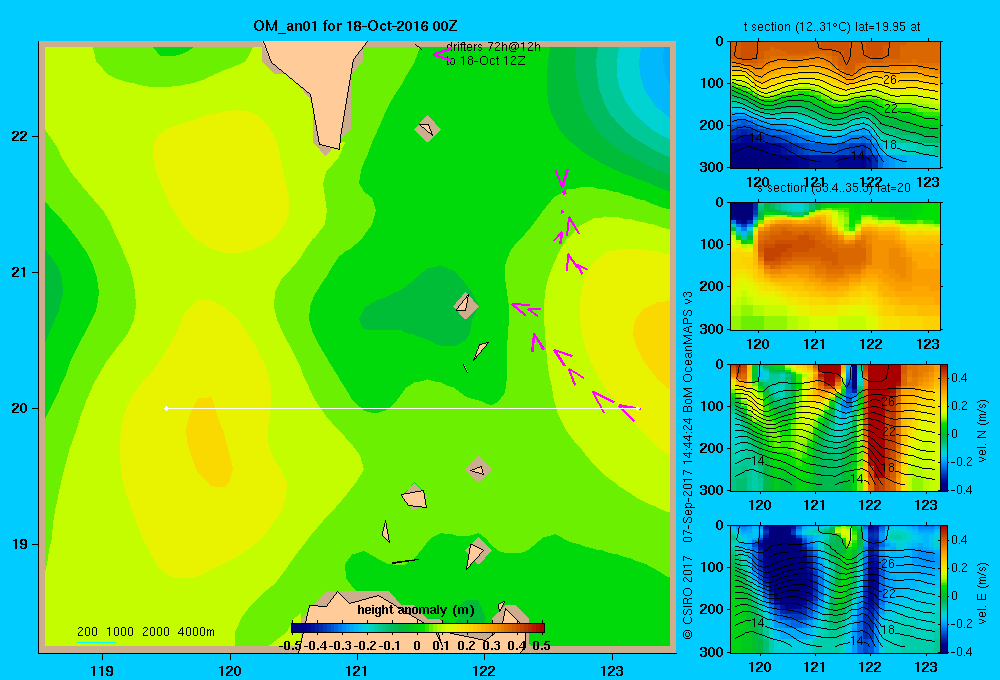Pick the height anomaly color scale bar
1000x680 pixels.
418,628
